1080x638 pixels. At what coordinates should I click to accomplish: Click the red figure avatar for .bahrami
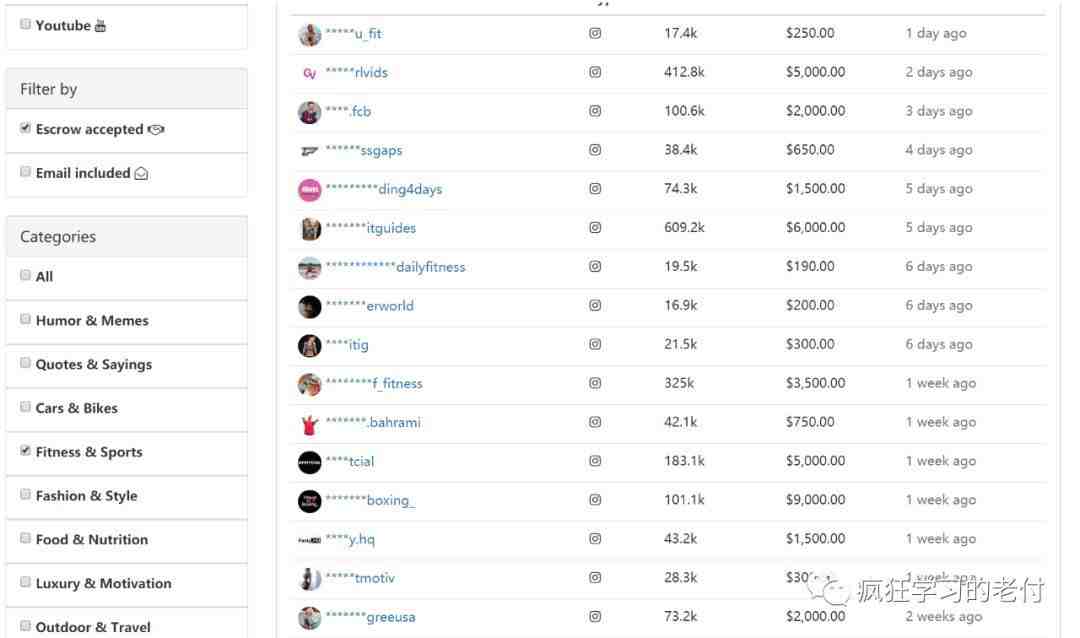pyautogui.click(x=309, y=423)
